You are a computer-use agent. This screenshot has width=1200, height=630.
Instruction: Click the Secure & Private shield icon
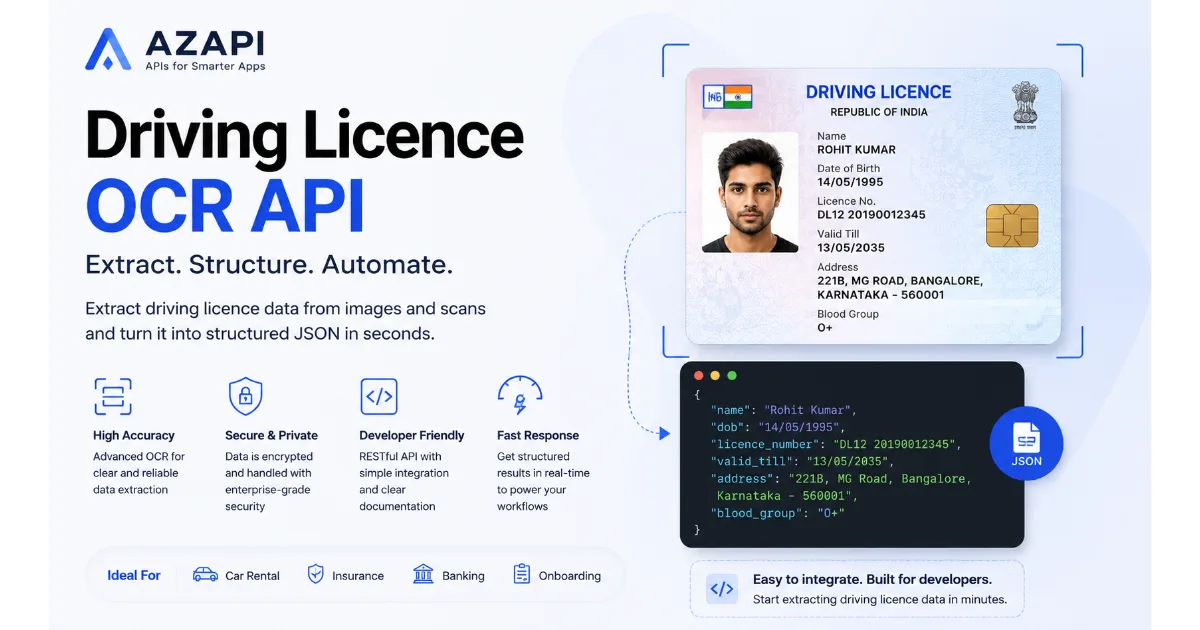[245, 396]
